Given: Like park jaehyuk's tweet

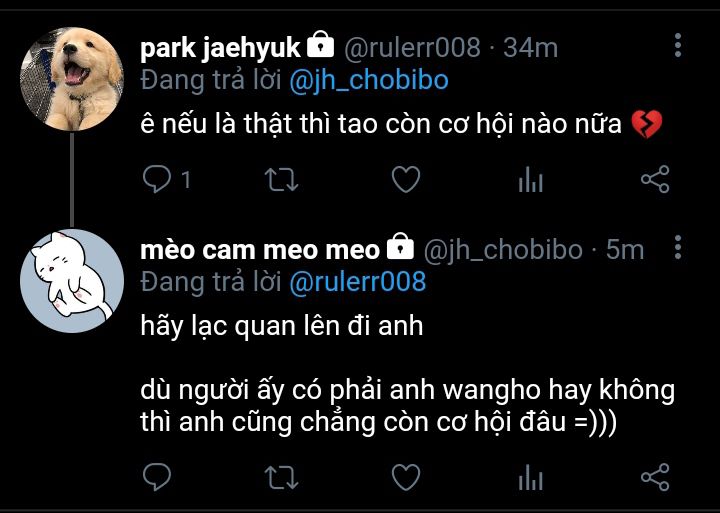Looking at the screenshot, I should click(x=406, y=179).
